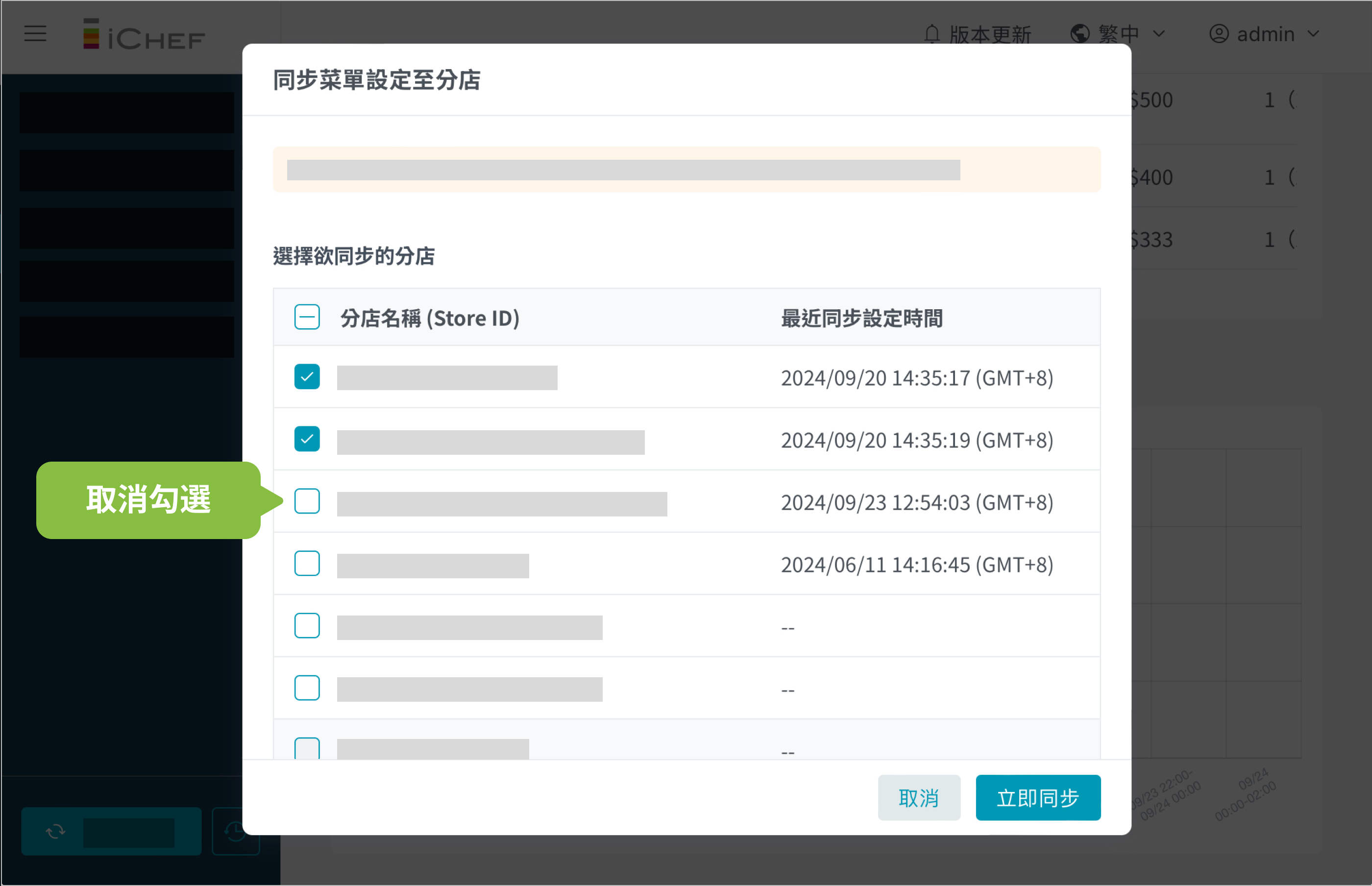Check the first store without sync time

(307, 625)
